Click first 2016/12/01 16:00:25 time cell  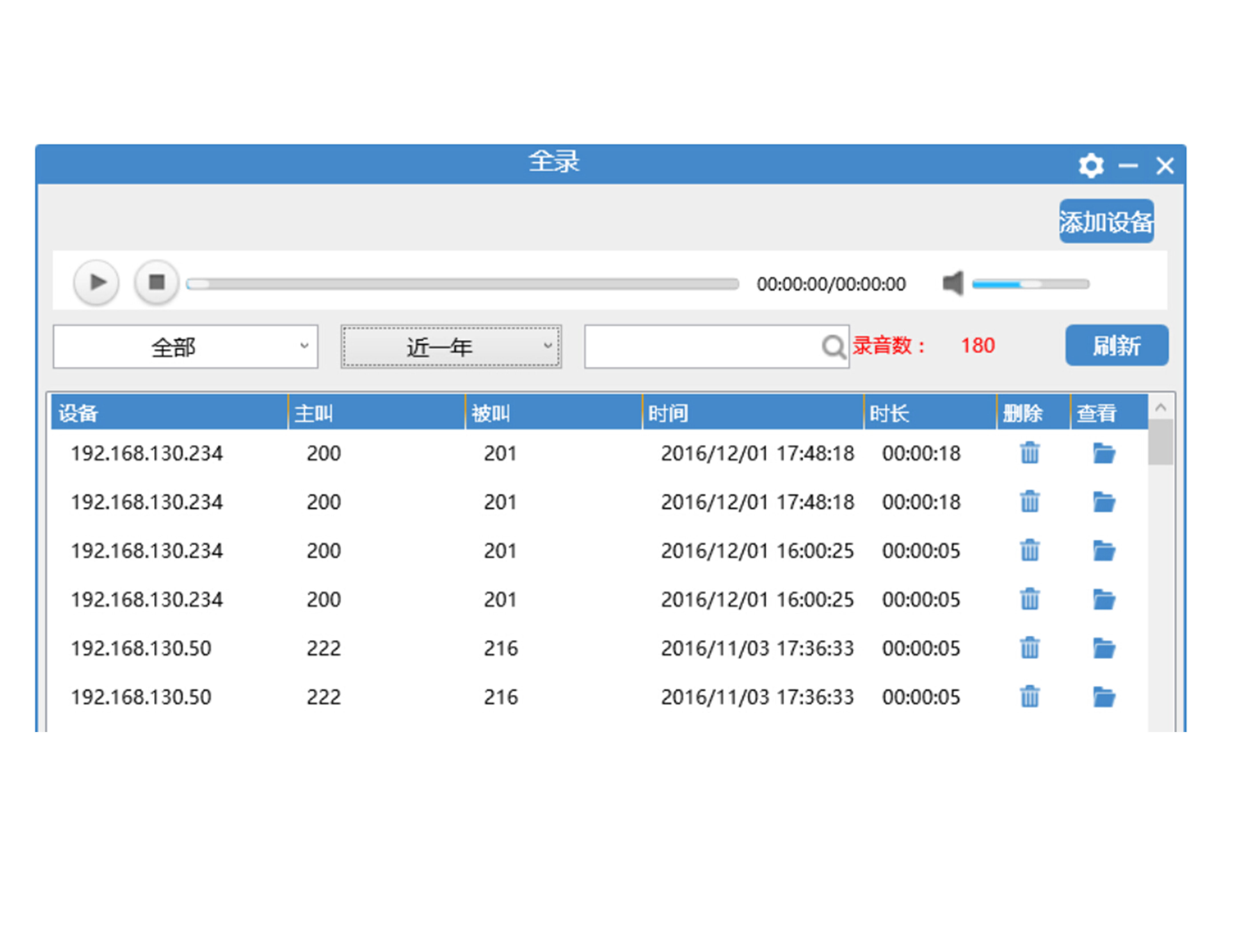pos(757,551)
